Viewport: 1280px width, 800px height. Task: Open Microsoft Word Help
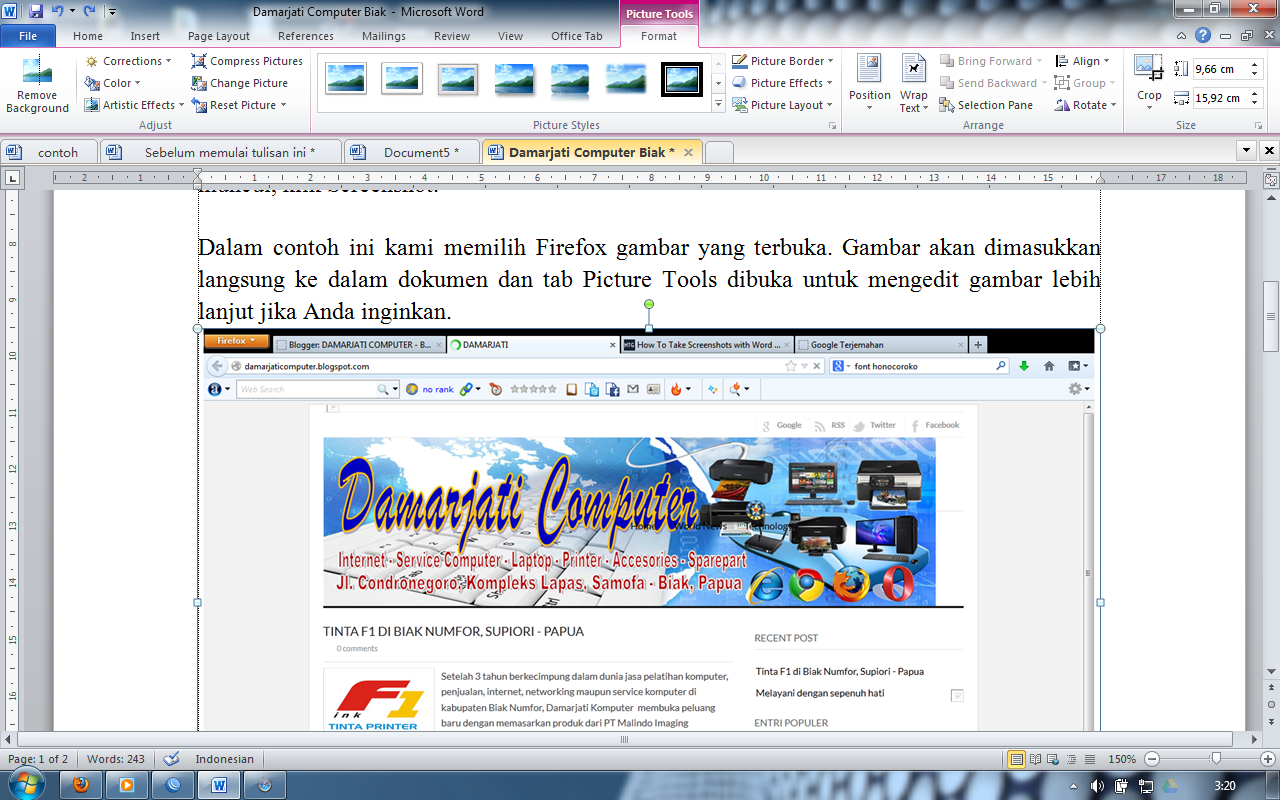[x=1203, y=35]
